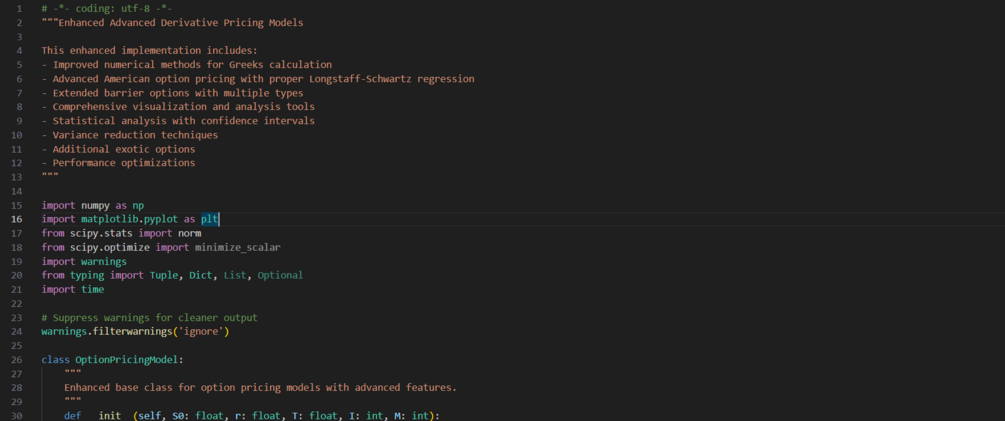Click the 'Optional' type in typing import
Screen dimensions: 1005x421
point(280,275)
